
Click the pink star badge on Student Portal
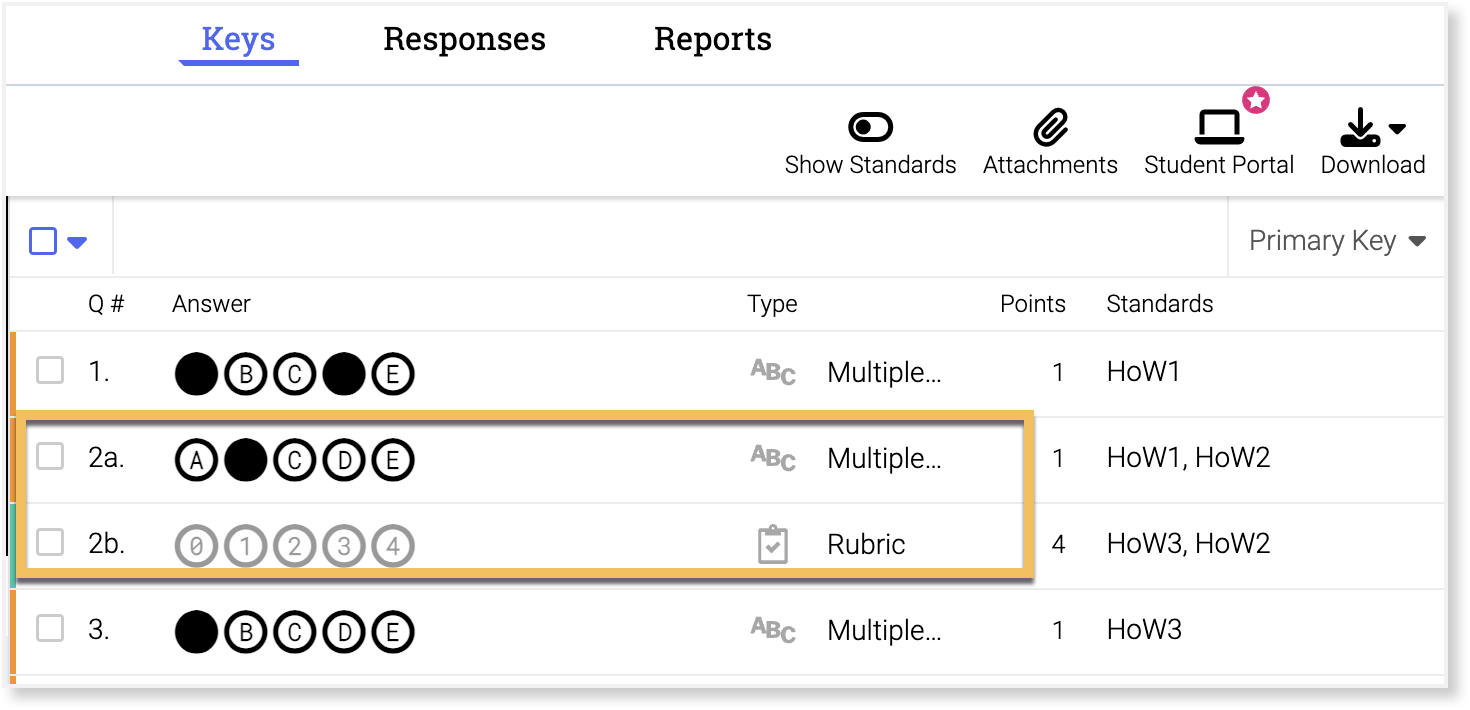(x=1256, y=100)
